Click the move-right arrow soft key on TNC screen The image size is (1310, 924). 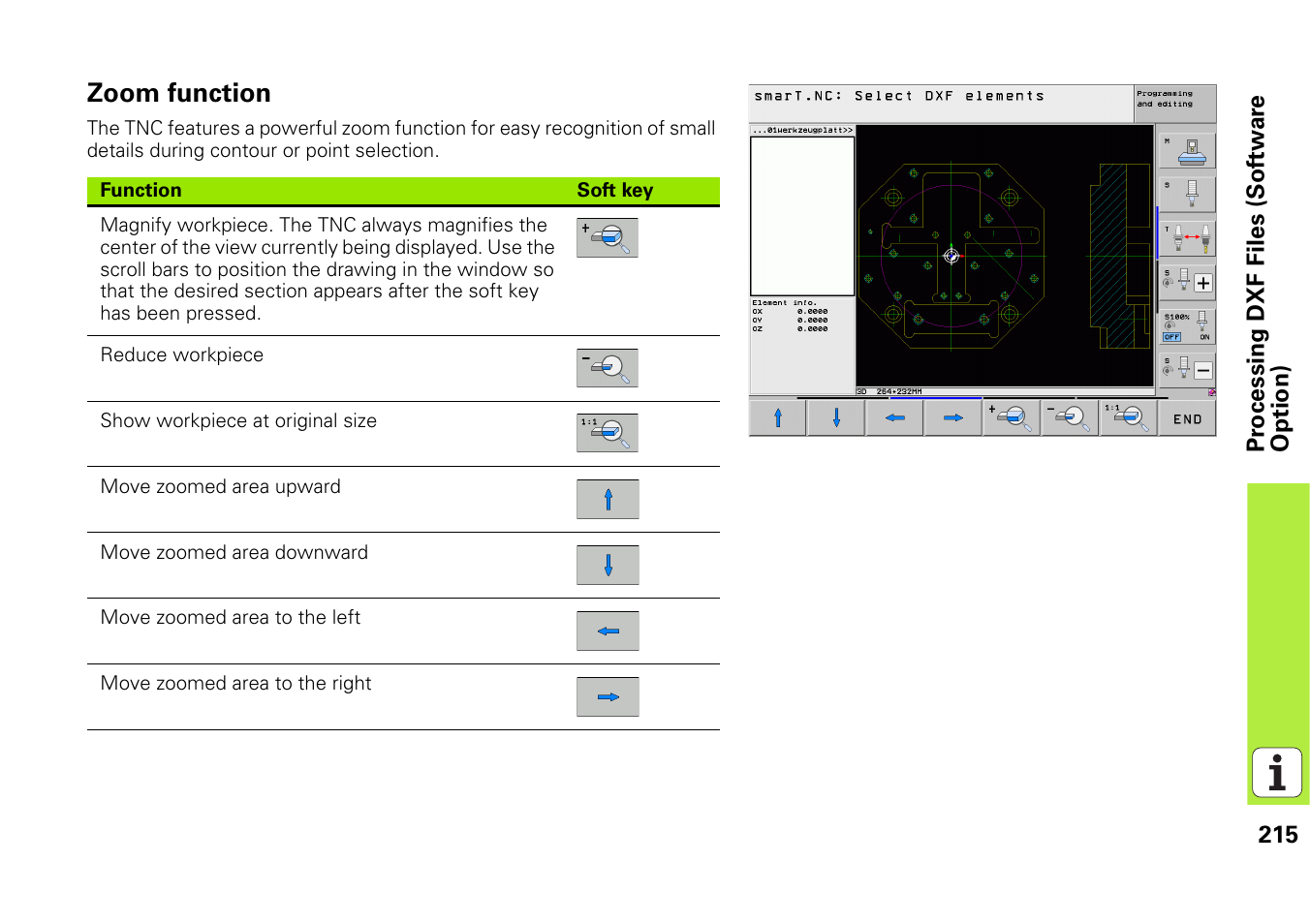953,418
